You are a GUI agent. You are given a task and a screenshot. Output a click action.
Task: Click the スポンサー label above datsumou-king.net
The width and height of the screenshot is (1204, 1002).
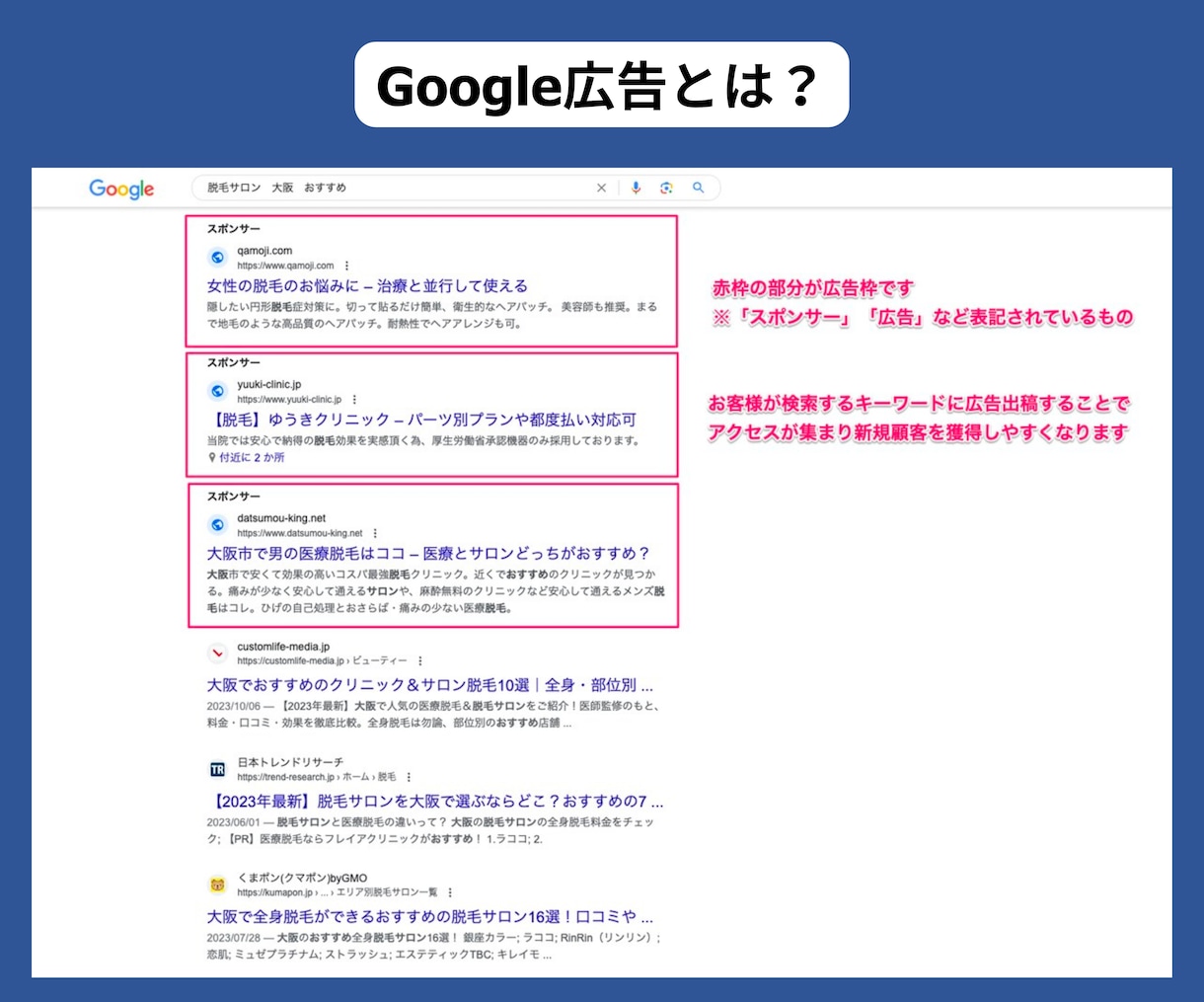234,497
